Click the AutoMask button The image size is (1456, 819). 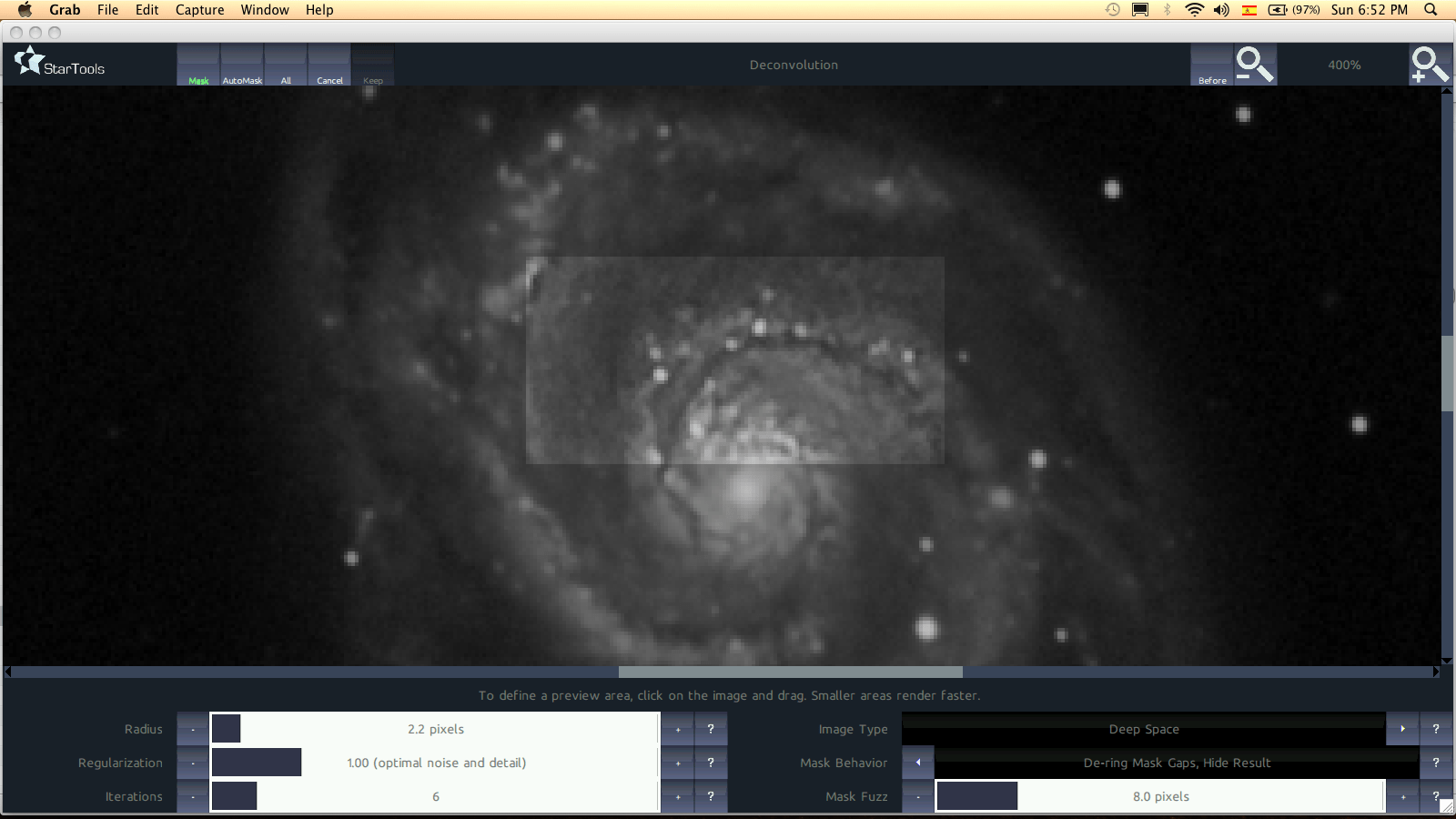click(x=242, y=66)
